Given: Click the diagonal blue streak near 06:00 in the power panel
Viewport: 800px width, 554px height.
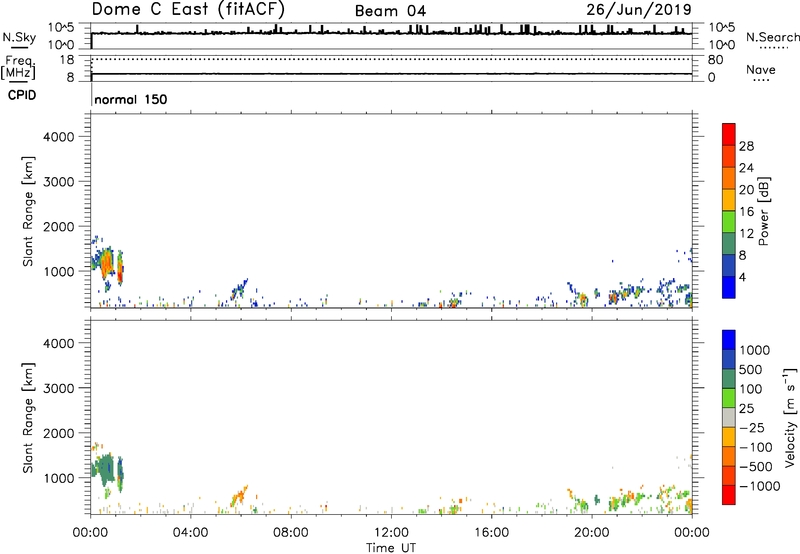Looking at the screenshot, I should click(239, 289).
